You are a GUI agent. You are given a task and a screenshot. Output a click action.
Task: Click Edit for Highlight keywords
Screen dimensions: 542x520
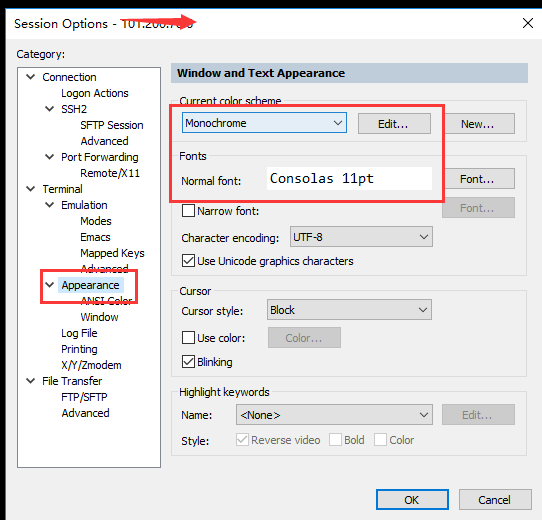click(x=478, y=415)
